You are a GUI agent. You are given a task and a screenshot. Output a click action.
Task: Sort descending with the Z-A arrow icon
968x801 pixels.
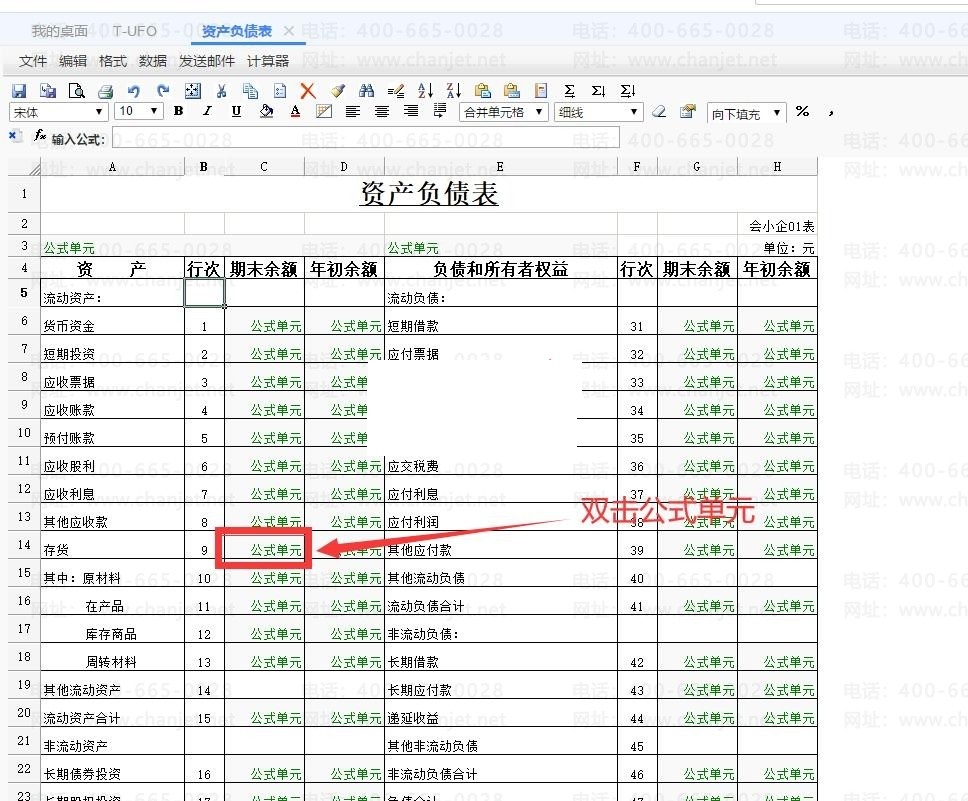point(454,91)
